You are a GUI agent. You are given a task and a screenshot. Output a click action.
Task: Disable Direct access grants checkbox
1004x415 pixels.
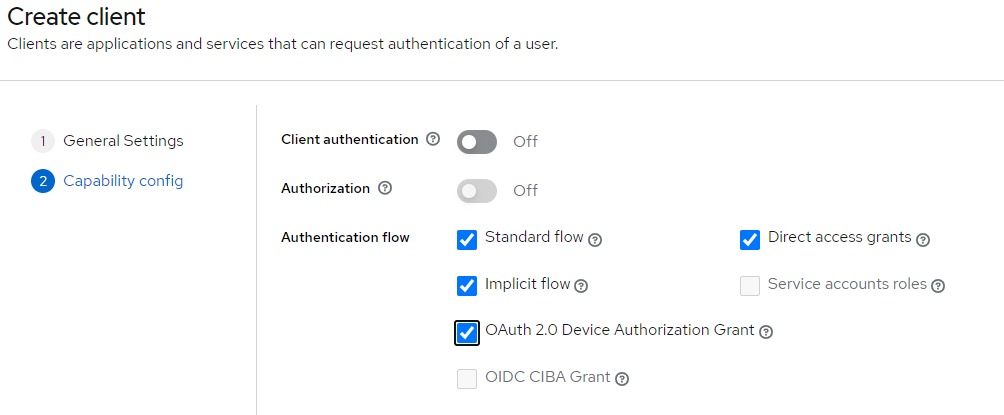point(750,240)
